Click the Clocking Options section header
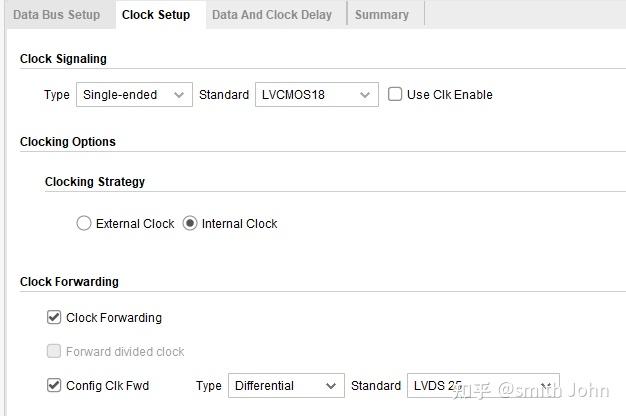This screenshot has height=416, width=626. pos(68,142)
